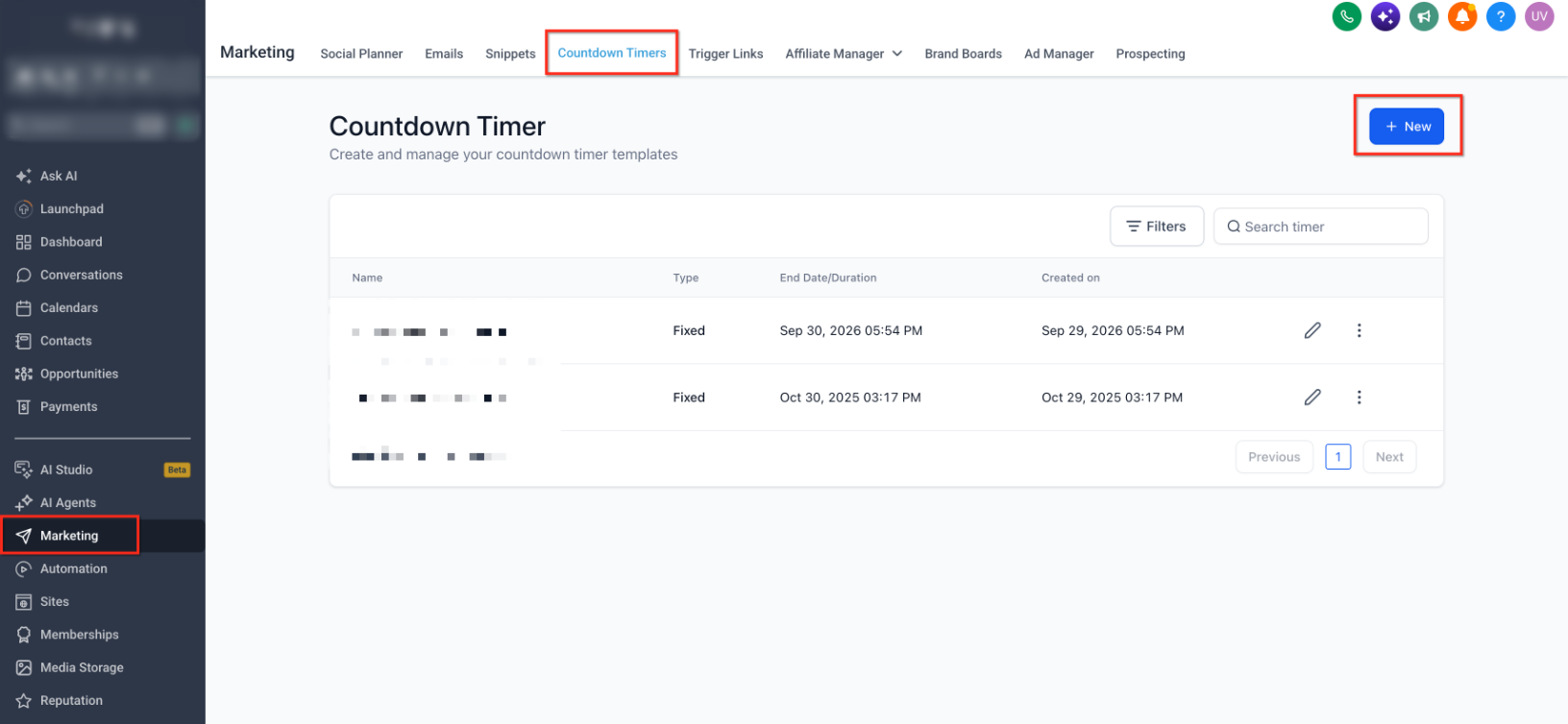Open the Prospecting tab
Viewport: 1568px width, 724px height.
[x=1150, y=54]
